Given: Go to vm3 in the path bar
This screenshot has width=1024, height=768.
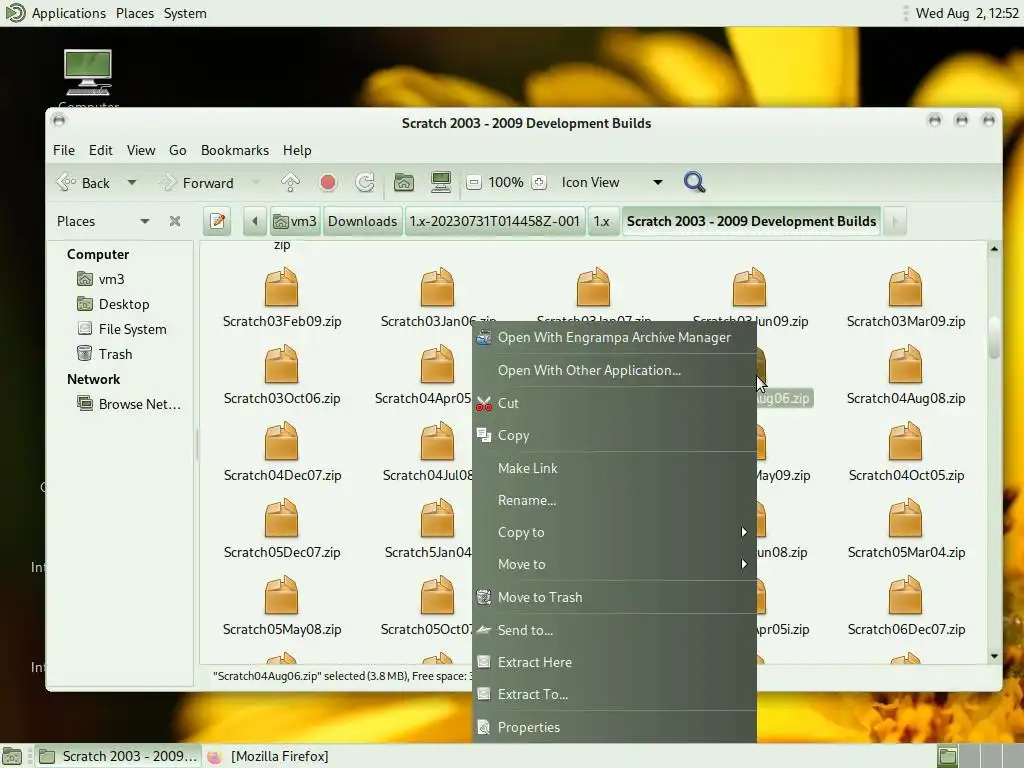Looking at the screenshot, I should tap(295, 221).
